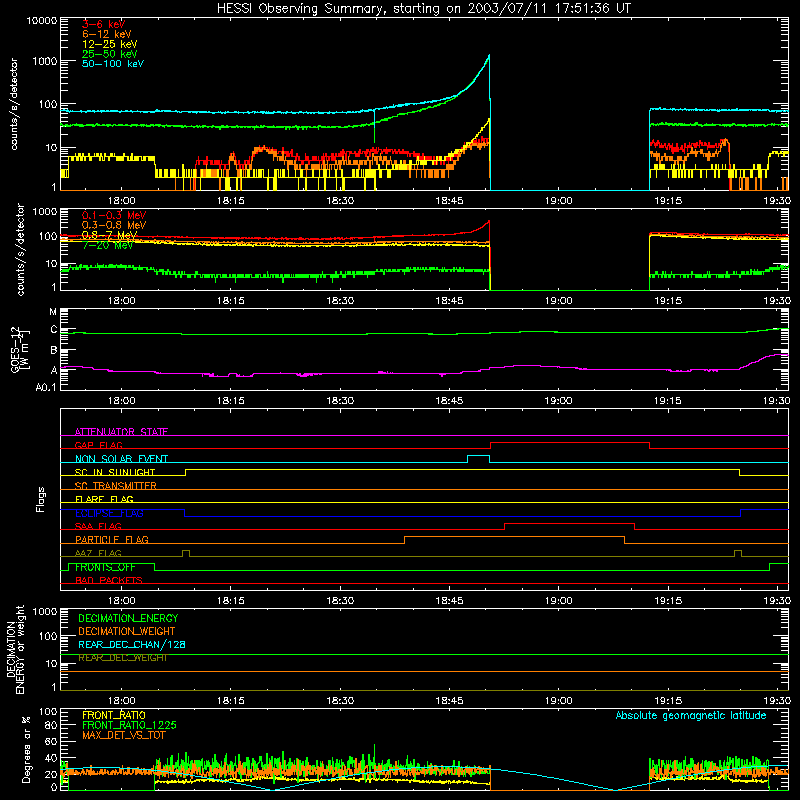Click the '0.8-7 MeV' legend label
Screen dimensions: 800x800
110,235
